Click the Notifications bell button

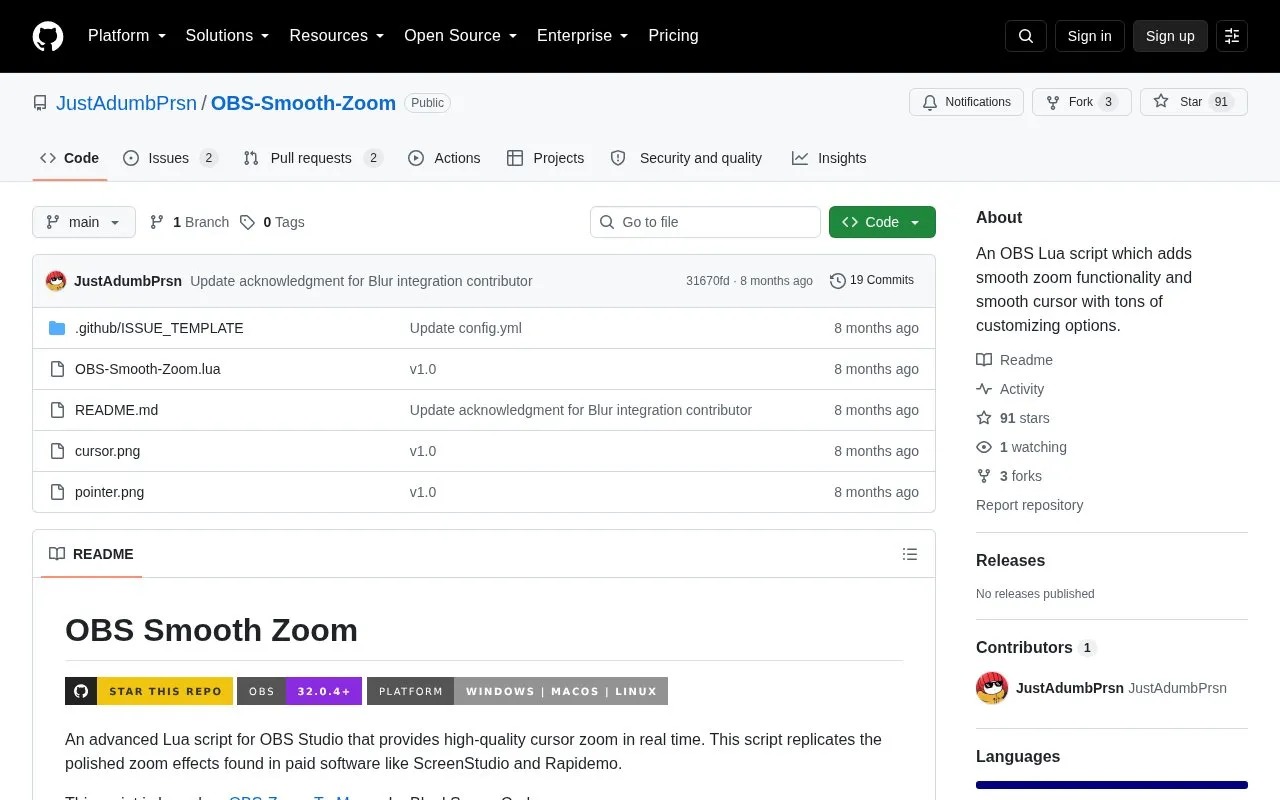pyautogui.click(x=966, y=102)
